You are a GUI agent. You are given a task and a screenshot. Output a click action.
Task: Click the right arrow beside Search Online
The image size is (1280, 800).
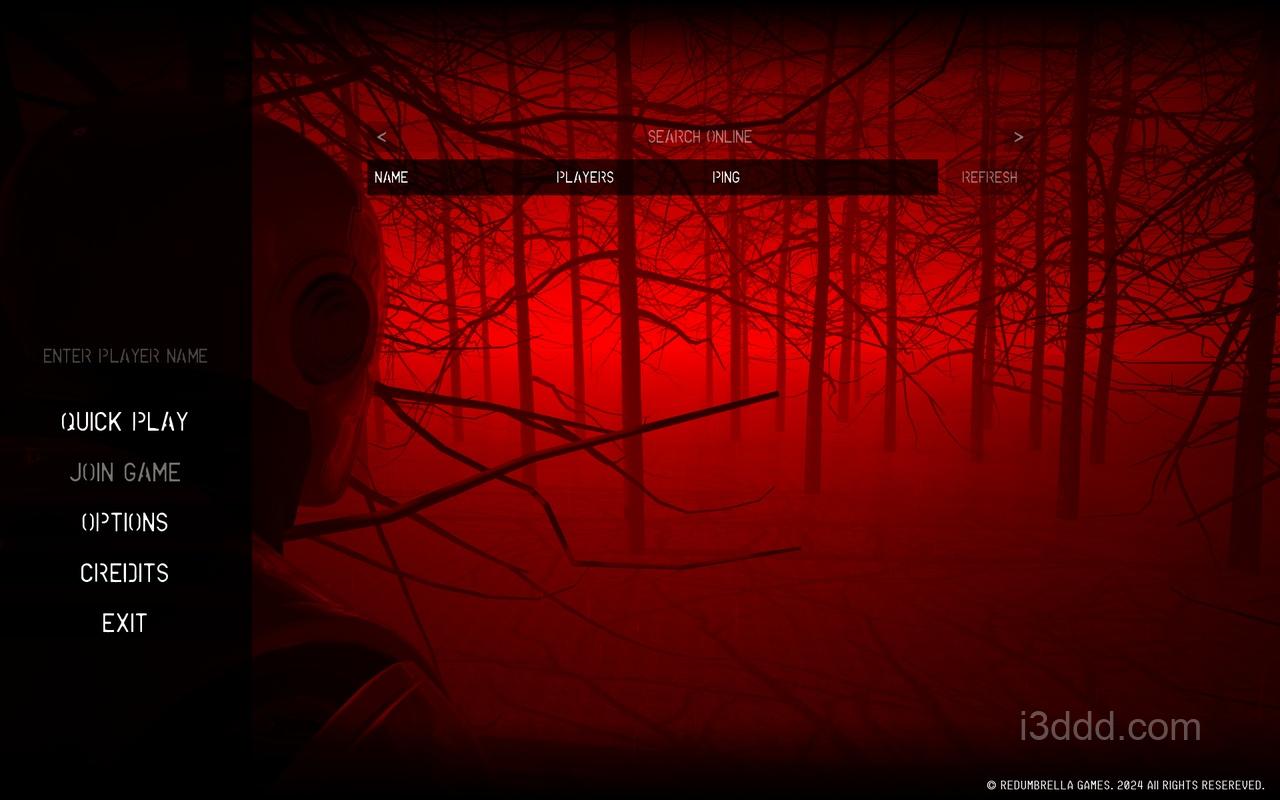click(1018, 137)
